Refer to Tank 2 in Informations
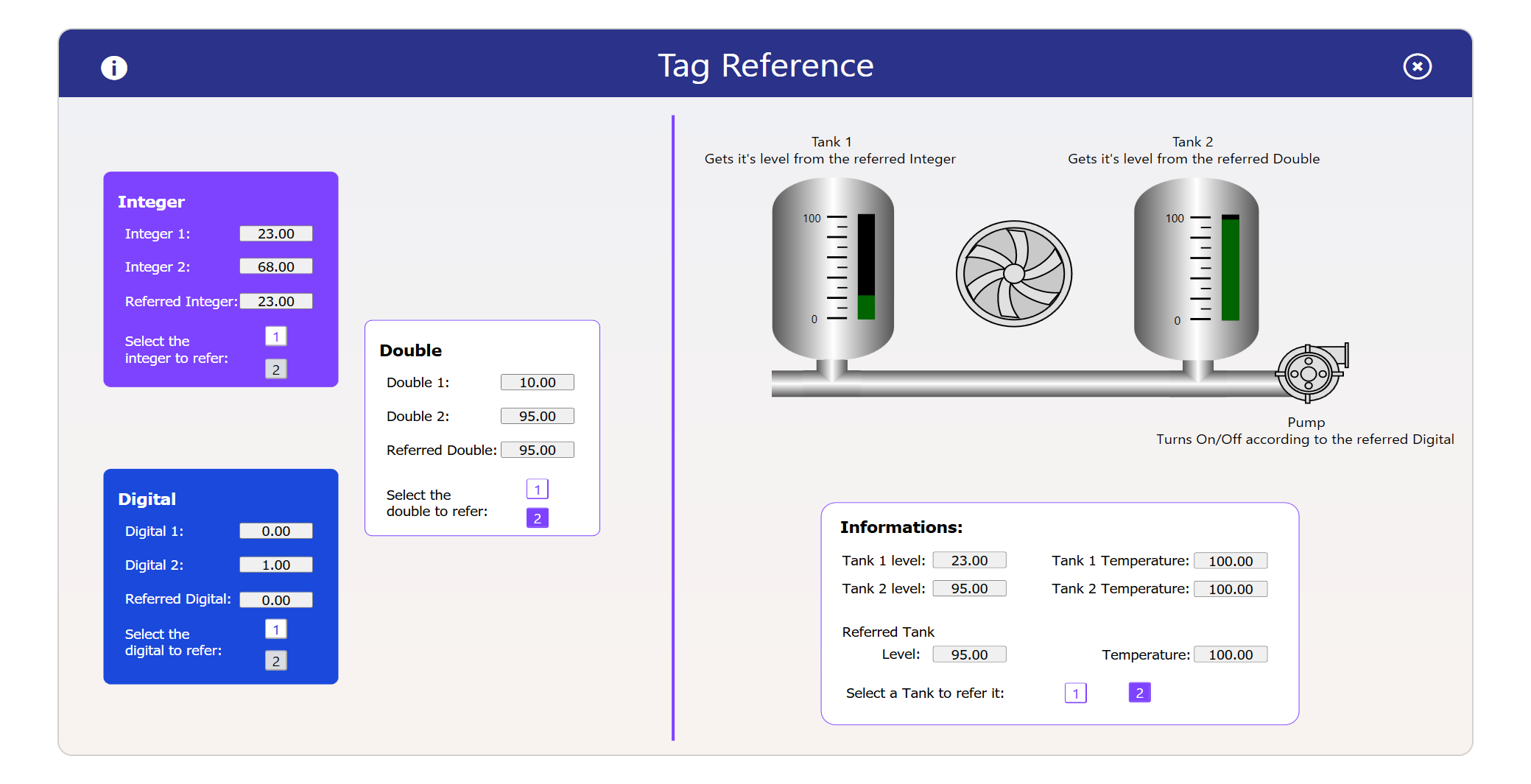This screenshot has height=784, width=1531. click(x=1139, y=693)
